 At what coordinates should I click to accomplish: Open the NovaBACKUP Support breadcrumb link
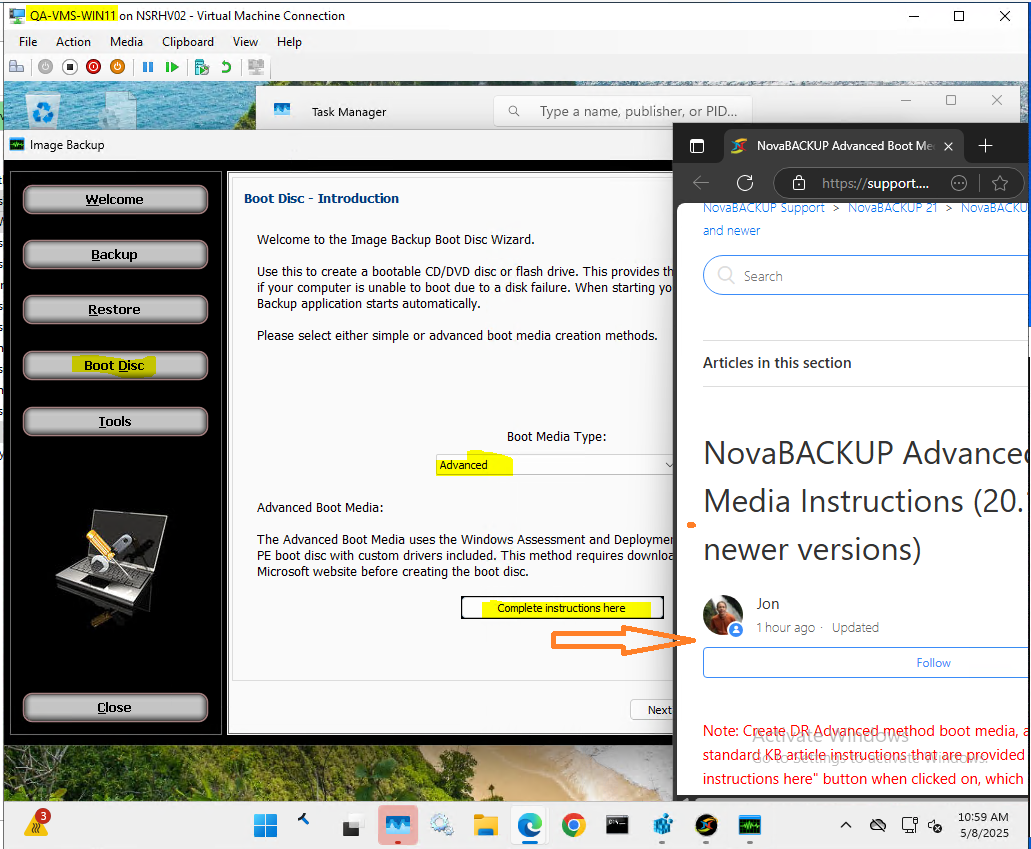763,208
